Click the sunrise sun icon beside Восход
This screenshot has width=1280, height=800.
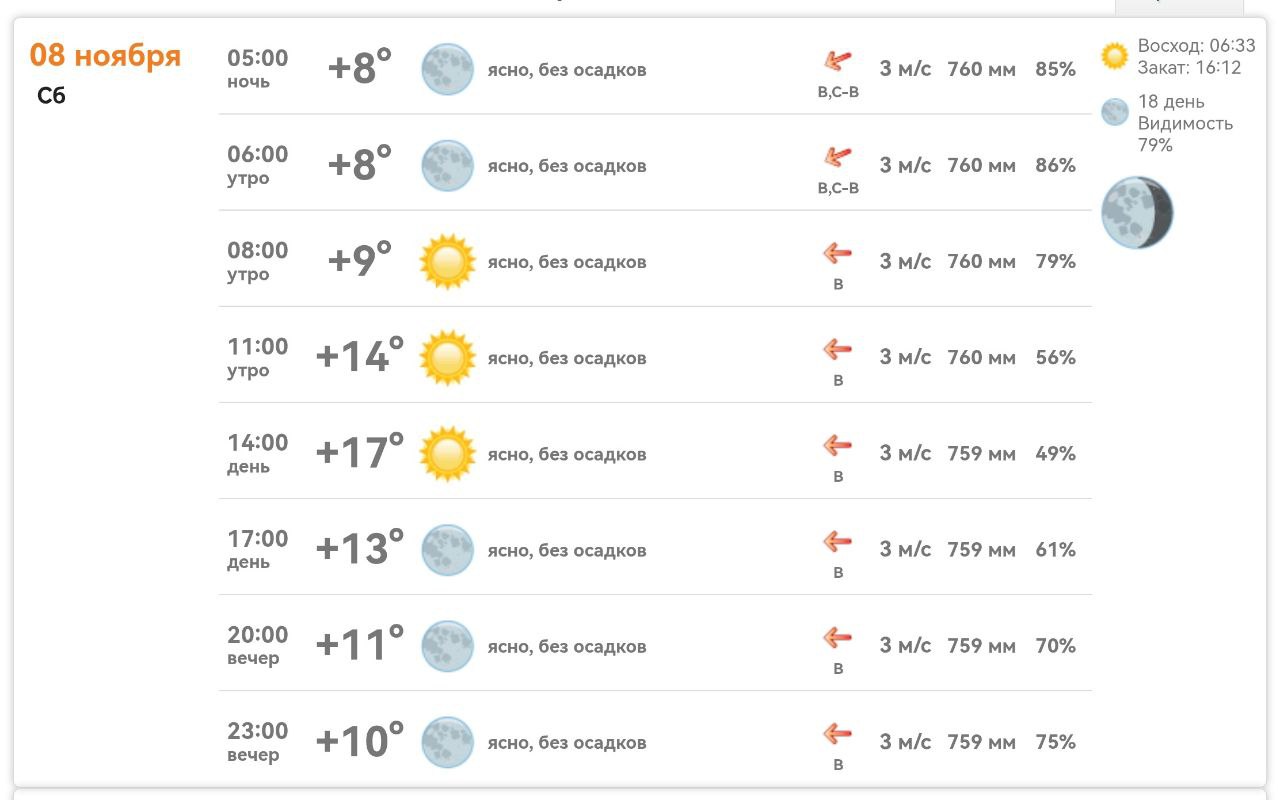pyautogui.click(x=1114, y=56)
